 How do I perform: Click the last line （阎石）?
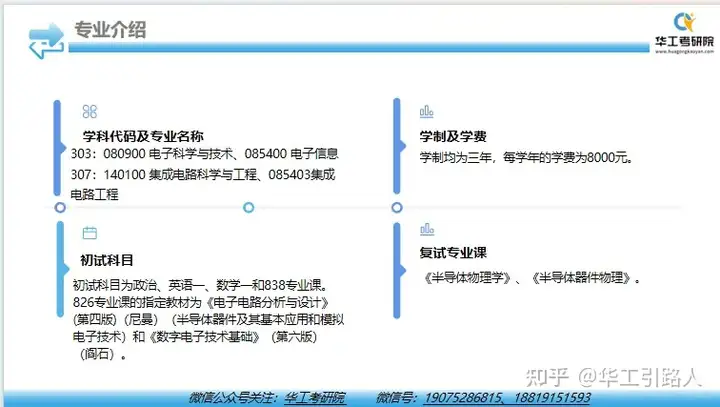pos(103,354)
